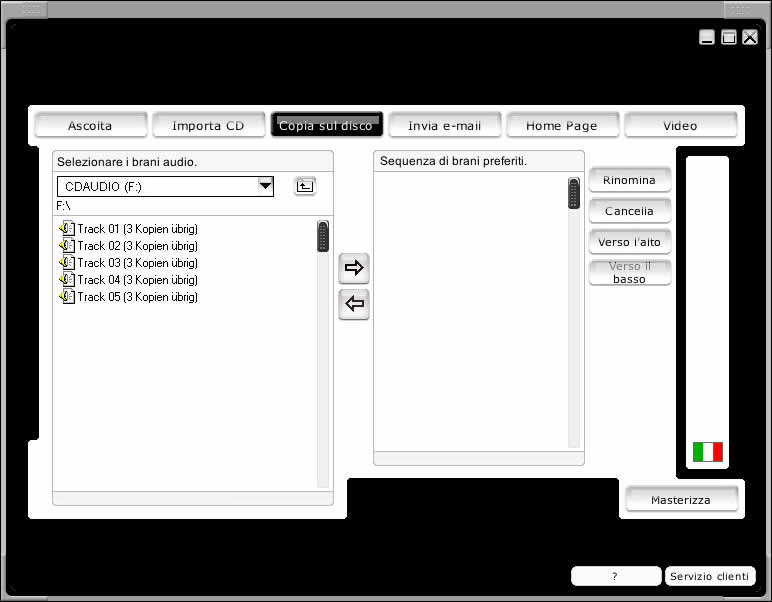Select Track 02 in the list
Screen dimensions: 772x602
(x=137, y=246)
